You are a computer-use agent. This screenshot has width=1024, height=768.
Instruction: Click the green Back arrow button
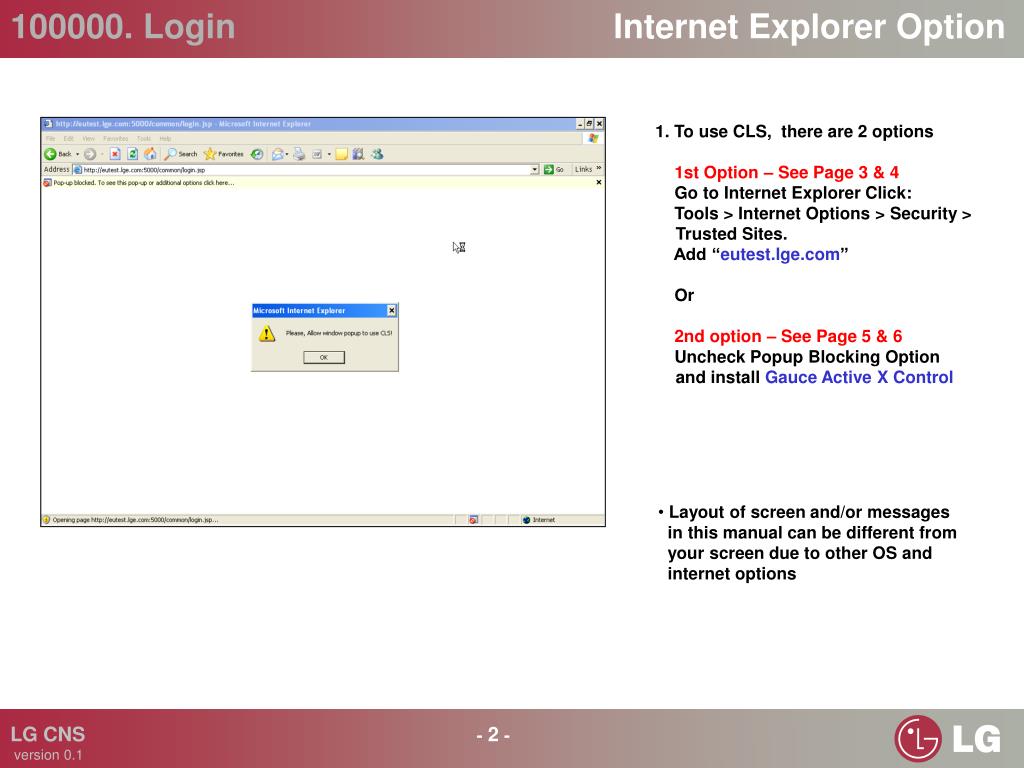coord(50,154)
